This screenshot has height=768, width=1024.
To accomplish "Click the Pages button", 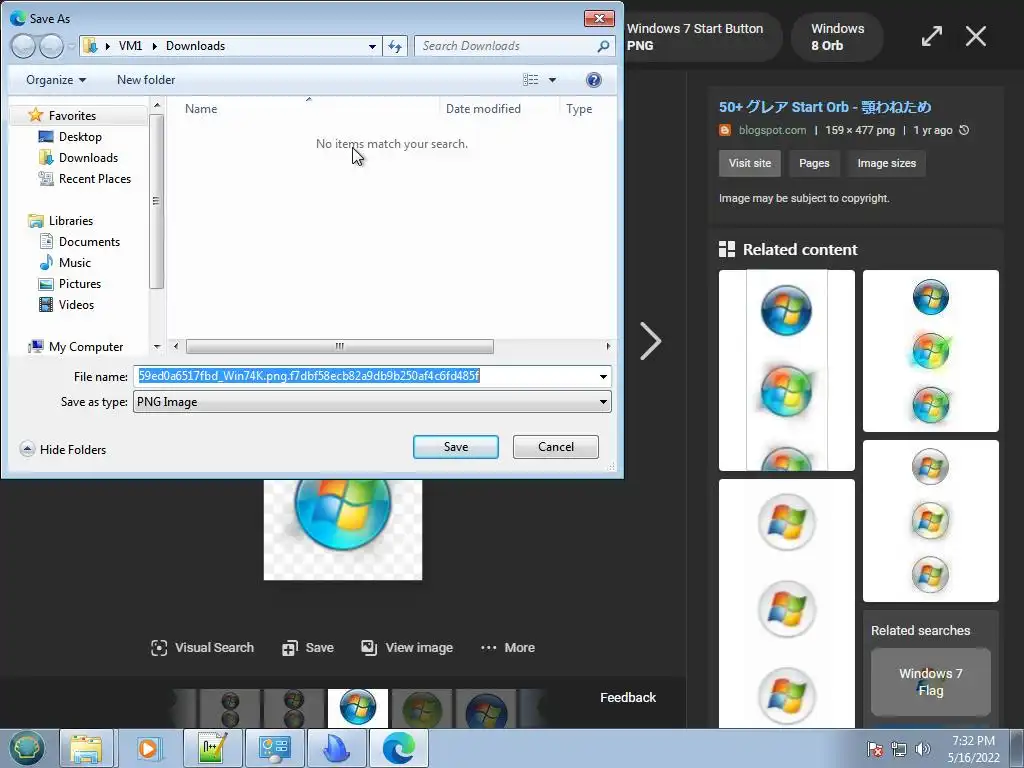I will (814, 163).
